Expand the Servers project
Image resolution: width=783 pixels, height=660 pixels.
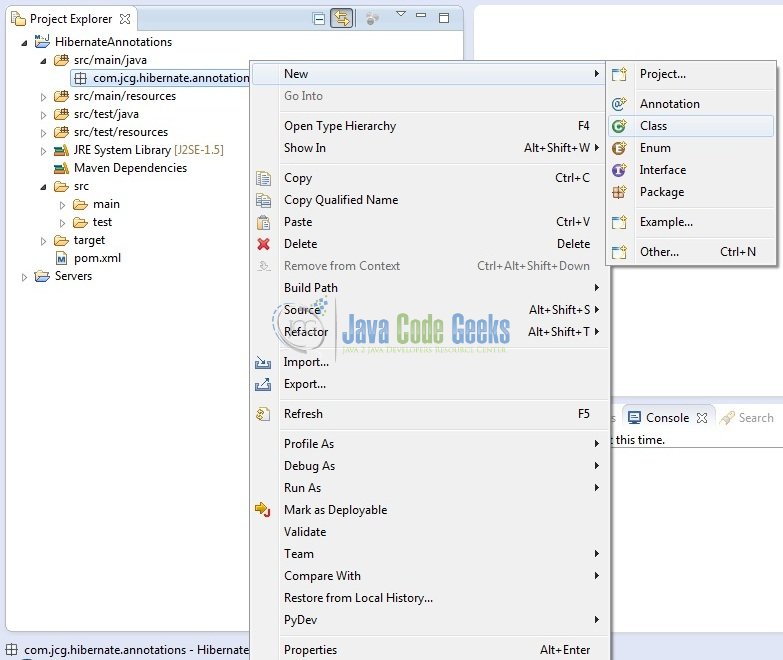(x=24, y=277)
